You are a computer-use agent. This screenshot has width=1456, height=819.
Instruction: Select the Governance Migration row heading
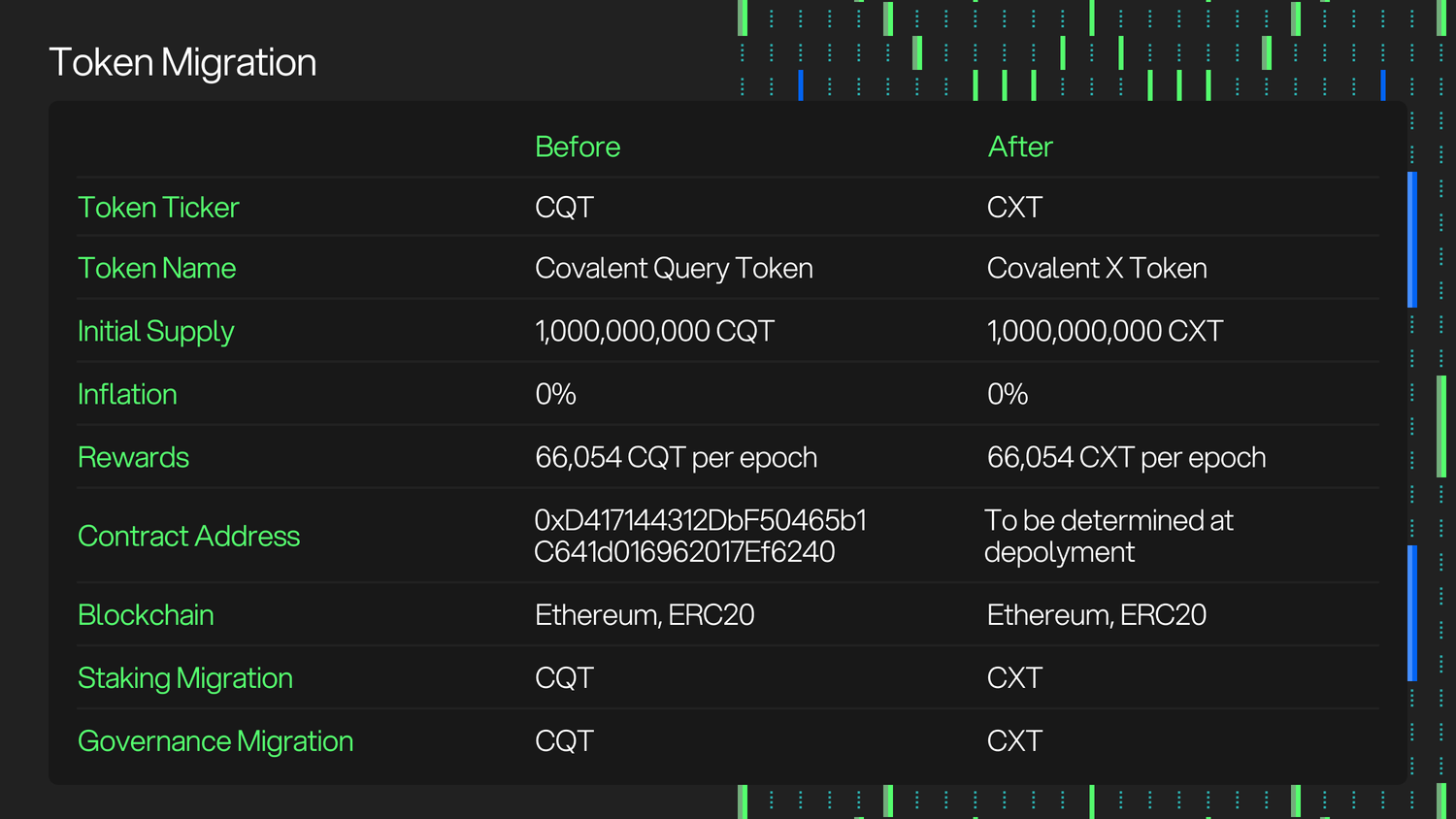[x=215, y=740]
